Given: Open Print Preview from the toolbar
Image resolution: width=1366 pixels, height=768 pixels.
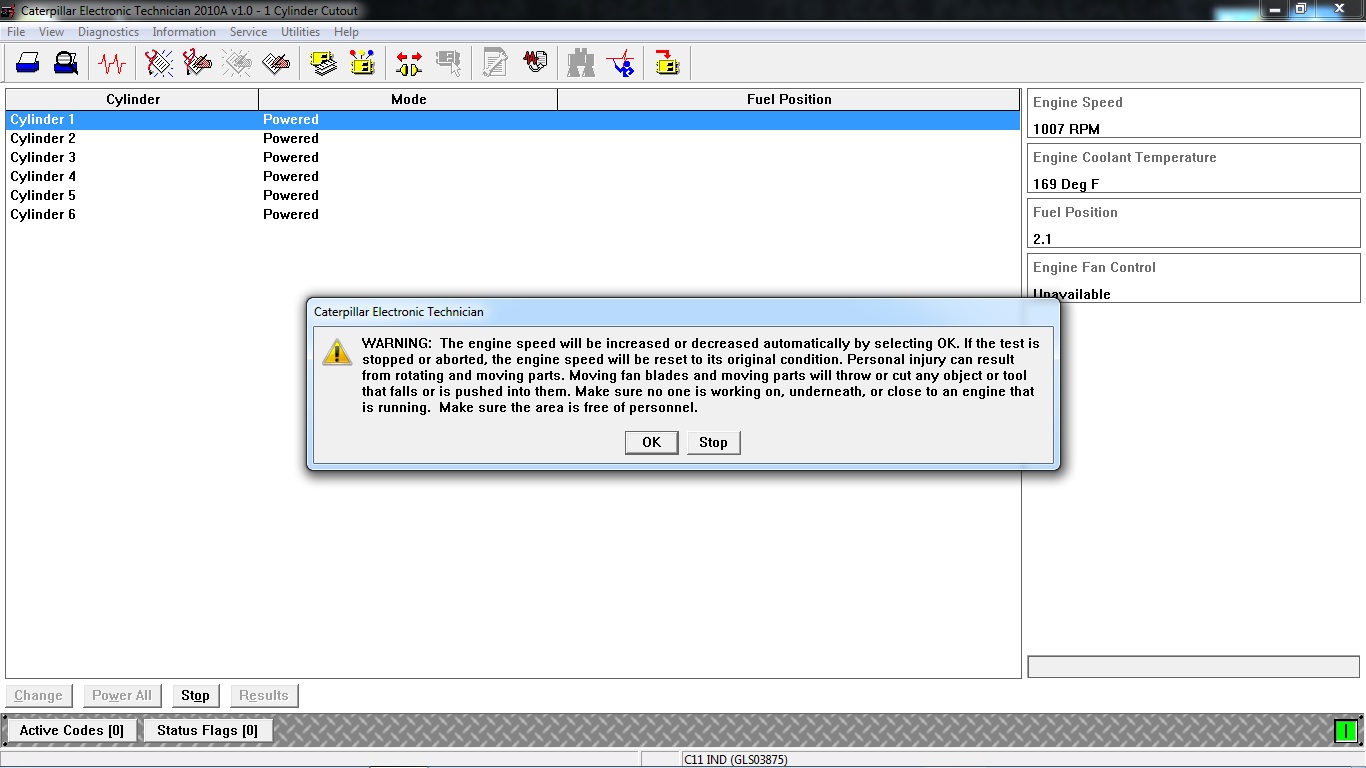Looking at the screenshot, I should pos(66,63).
